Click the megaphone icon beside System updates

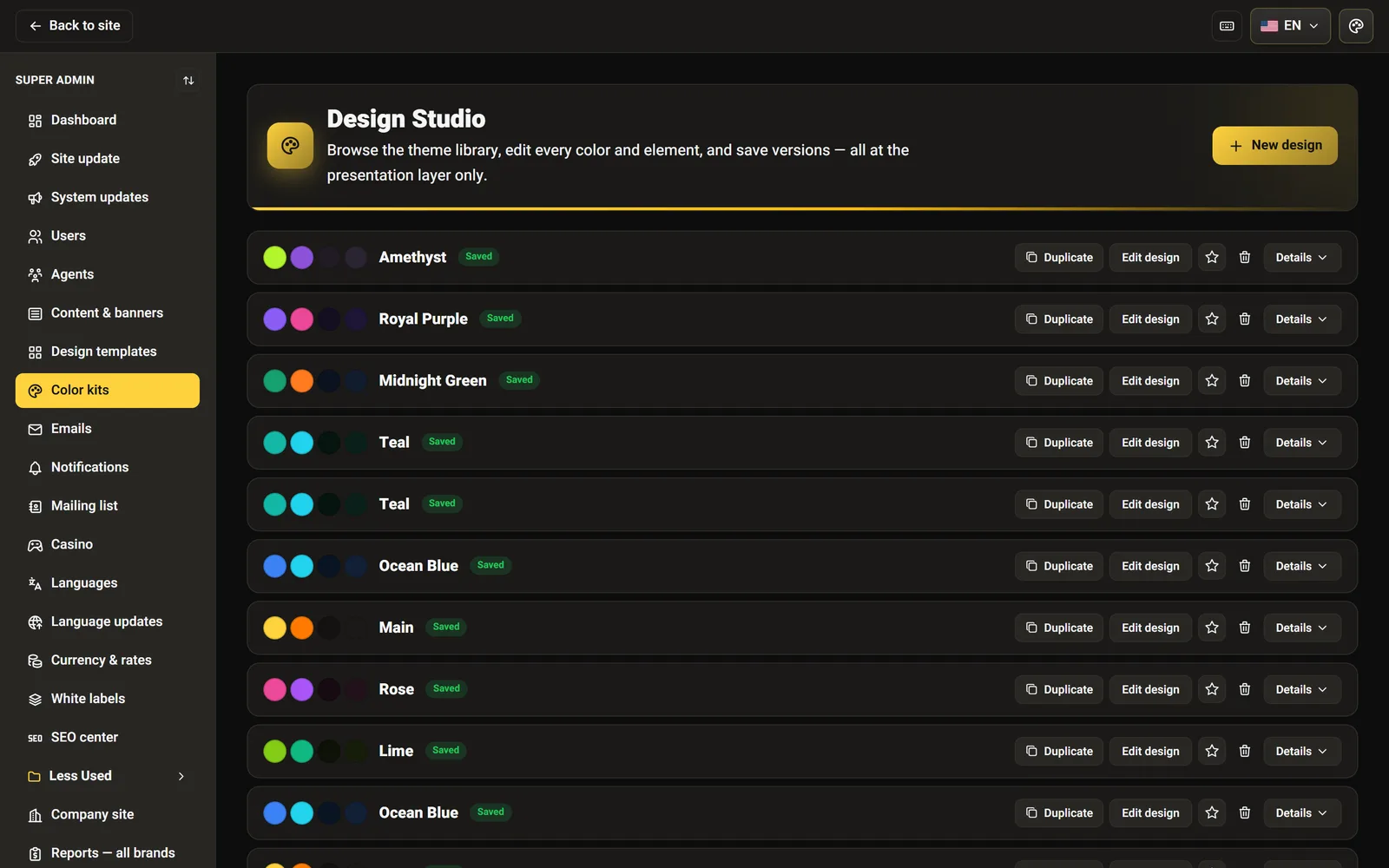tap(35, 198)
